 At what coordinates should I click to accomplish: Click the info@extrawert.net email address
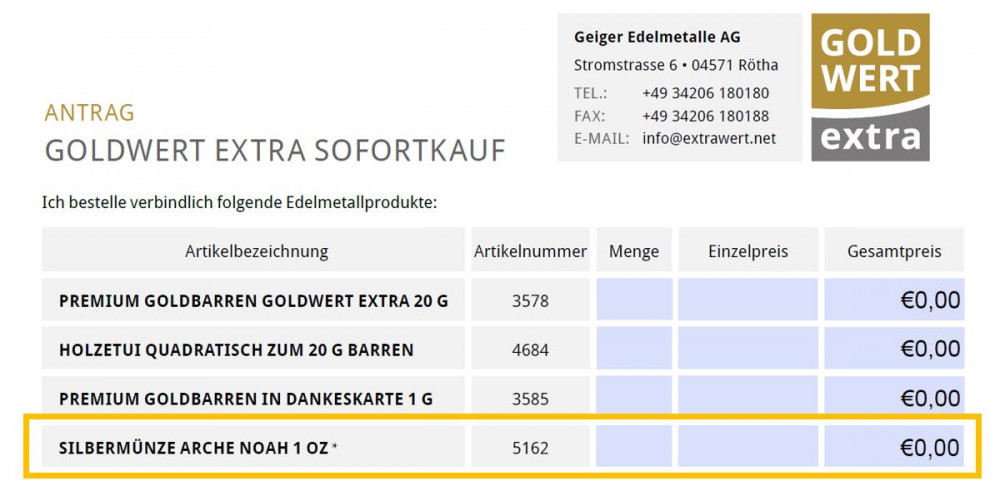coord(709,138)
